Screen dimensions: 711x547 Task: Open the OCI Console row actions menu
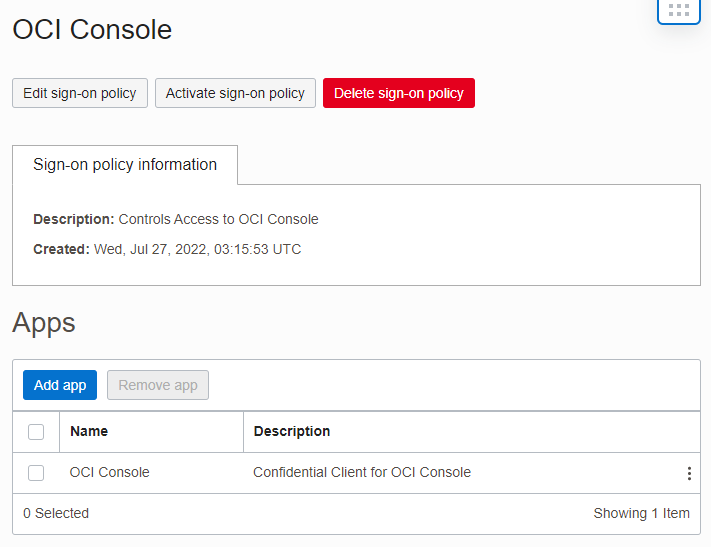tap(689, 473)
